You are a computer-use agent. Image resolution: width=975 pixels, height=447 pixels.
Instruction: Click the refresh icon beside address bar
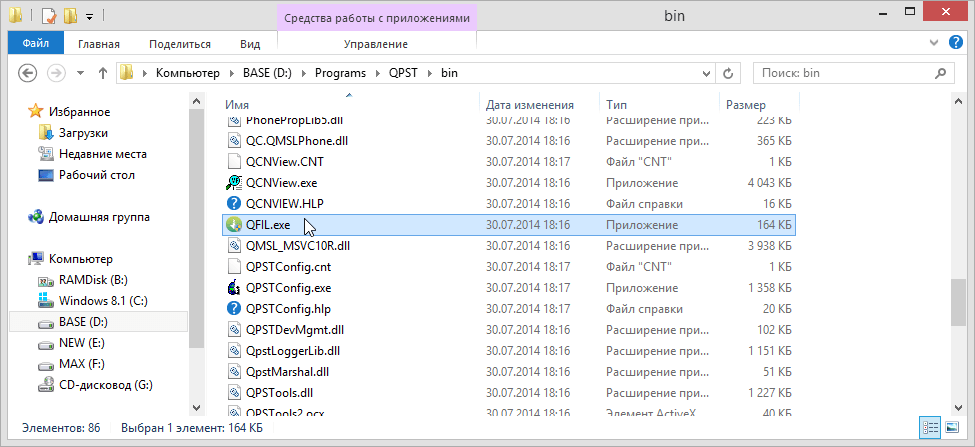(728, 74)
